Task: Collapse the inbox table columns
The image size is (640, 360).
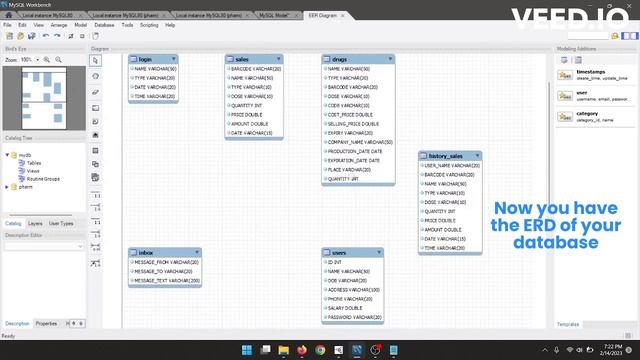Action: pyautogui.click(x=197, y=252)
